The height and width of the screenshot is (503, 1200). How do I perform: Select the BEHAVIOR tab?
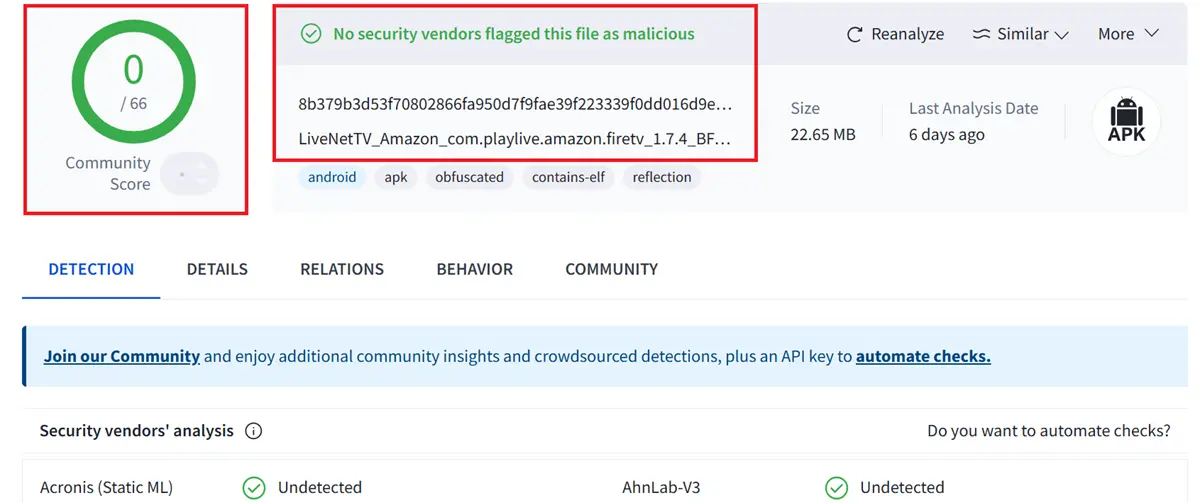[x=475, y=269]
